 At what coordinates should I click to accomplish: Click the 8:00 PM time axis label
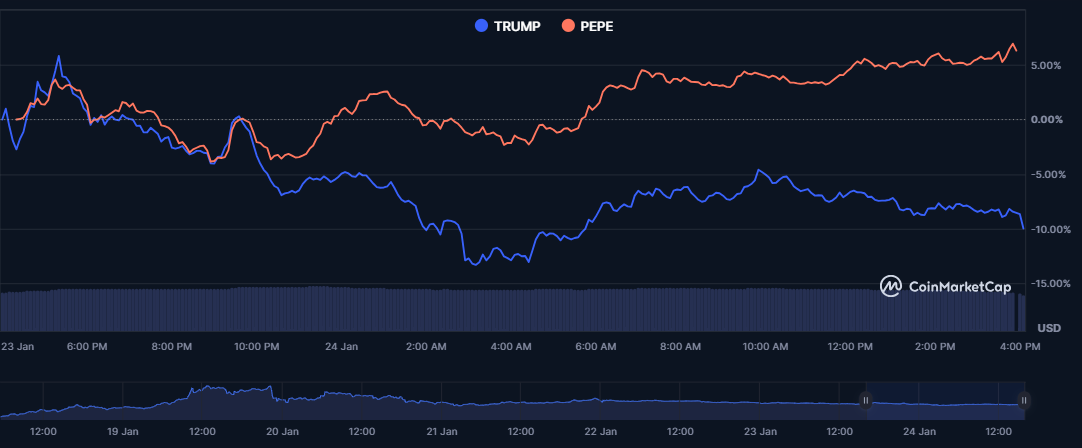click(x=172, y=347)
